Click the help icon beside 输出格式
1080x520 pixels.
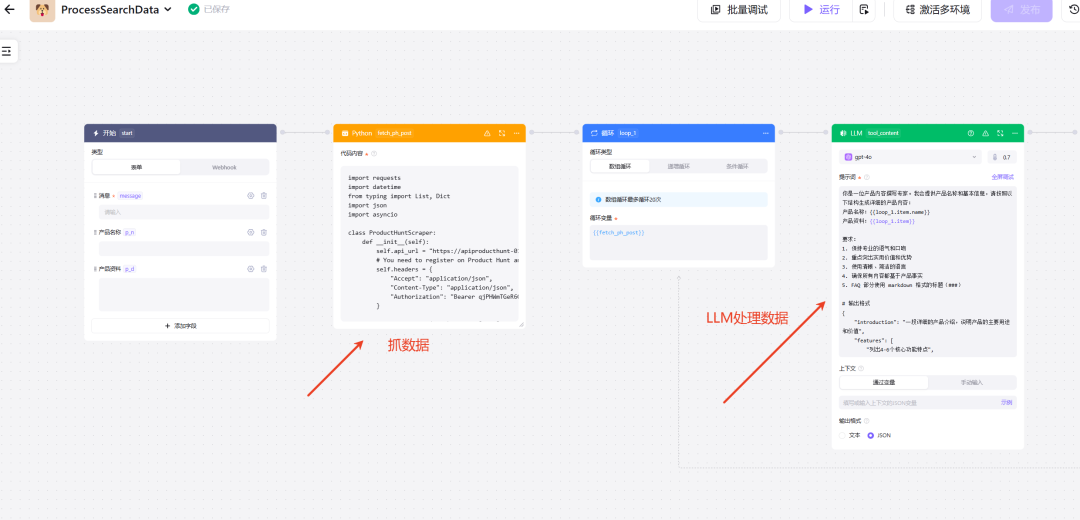pos(866,421)
